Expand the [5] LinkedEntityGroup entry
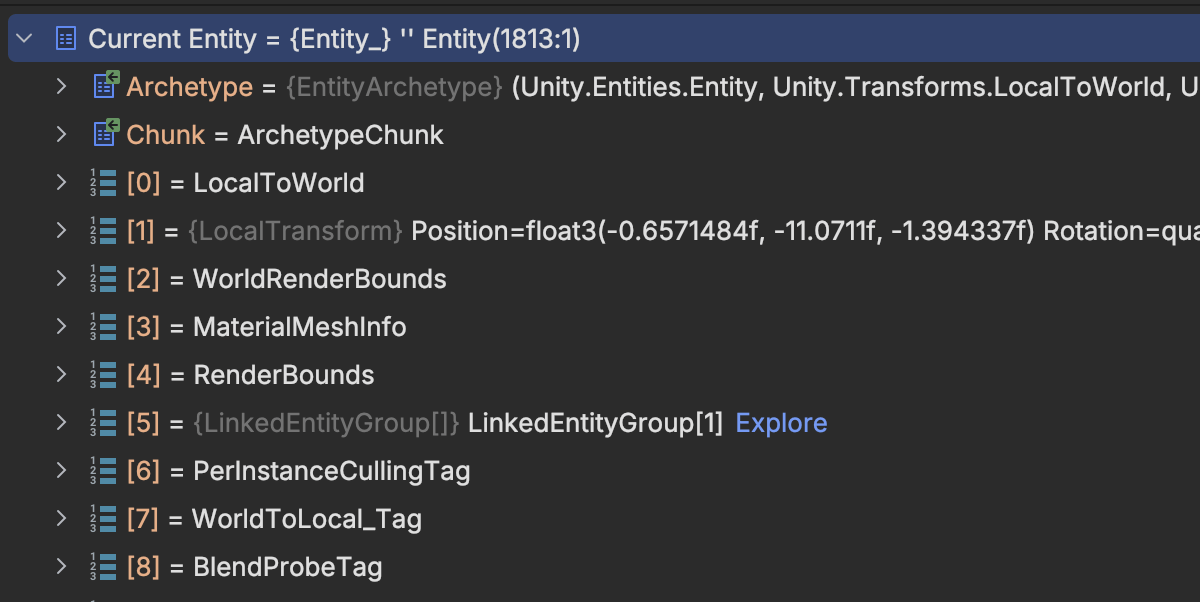Image resolution: width=1200 pixels, height=602 pixels. [x=62, y=423]
